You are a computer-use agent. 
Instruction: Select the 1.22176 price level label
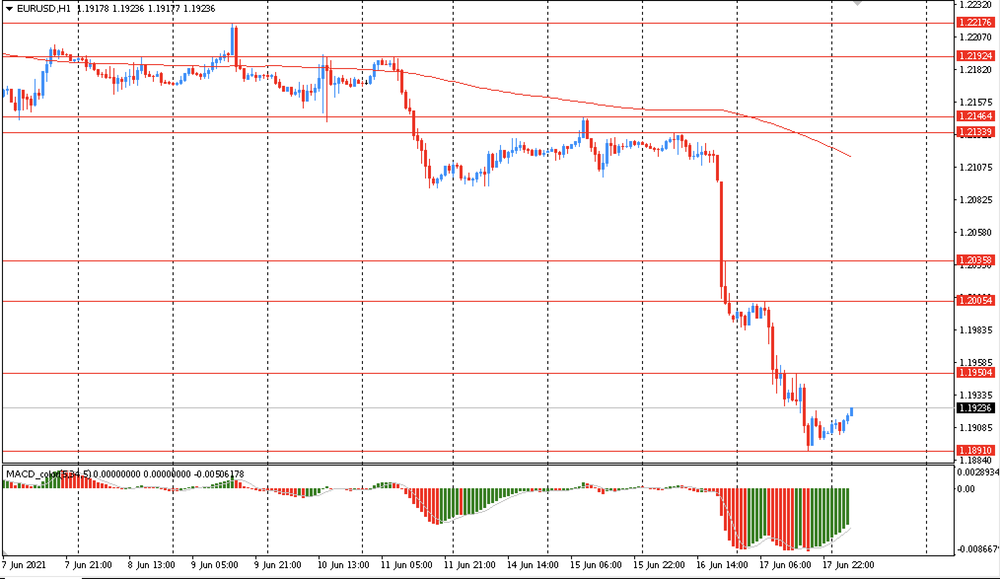click(x=974, y=22)
